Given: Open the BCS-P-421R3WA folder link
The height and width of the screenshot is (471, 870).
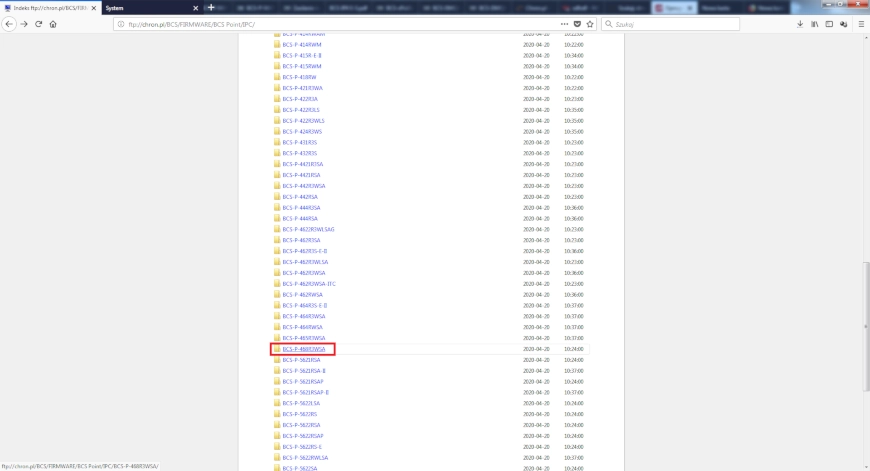Looking at the screenshot, I should pyautogui.click(x=302, y=88).
